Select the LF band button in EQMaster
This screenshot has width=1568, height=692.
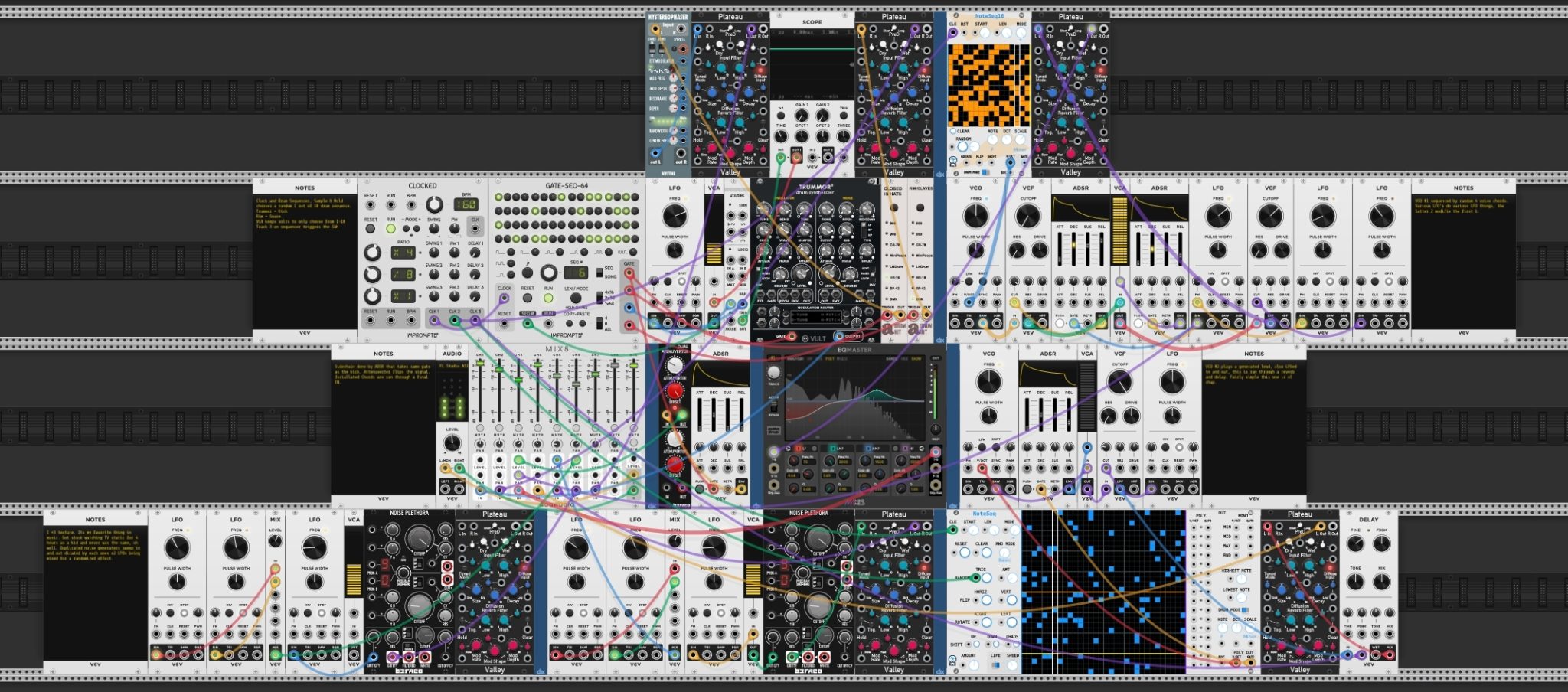click(x=799, y=449)
